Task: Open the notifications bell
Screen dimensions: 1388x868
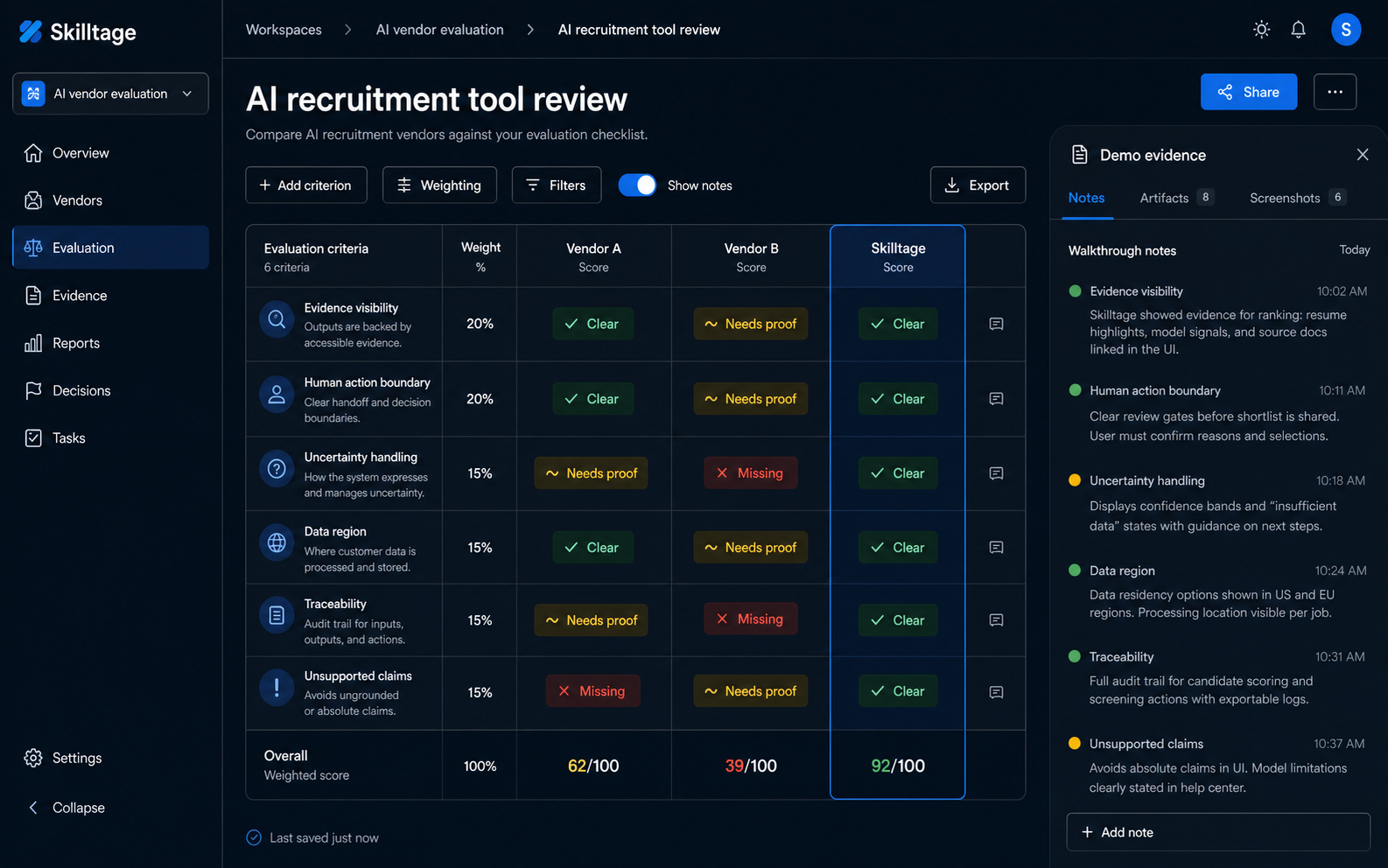Action: [x=1298, y=30]
